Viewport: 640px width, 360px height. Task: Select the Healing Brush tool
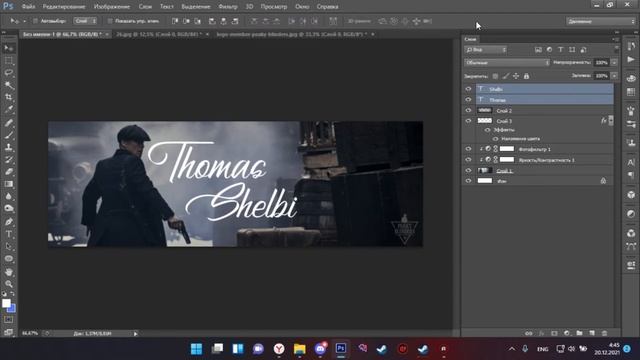[9, 122]
